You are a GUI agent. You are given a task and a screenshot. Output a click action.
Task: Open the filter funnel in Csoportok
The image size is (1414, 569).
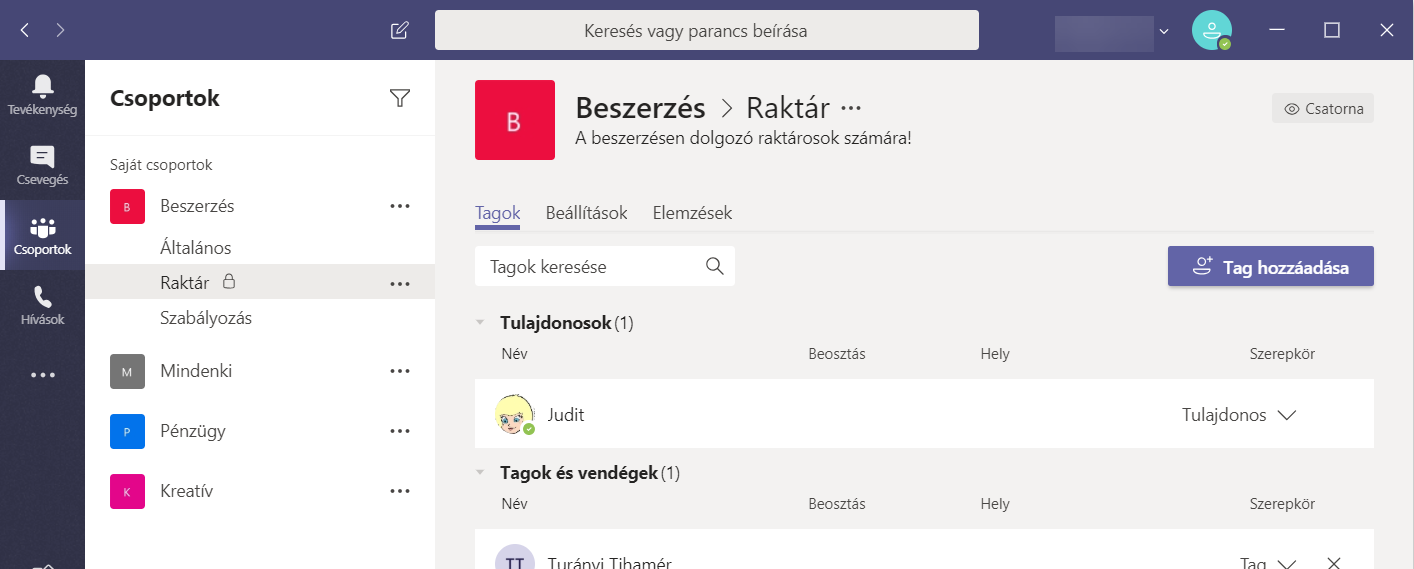(400, 98)
